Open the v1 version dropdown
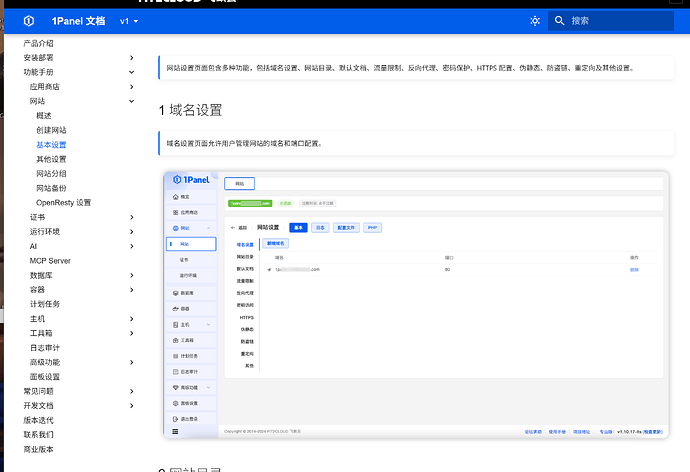 click(x=129, y=21)
